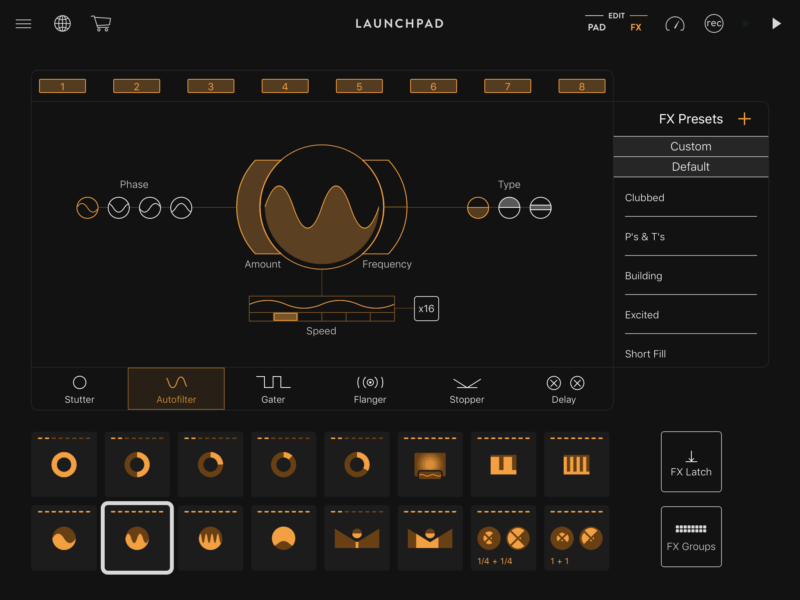Select the Delay effect
Viewport: 800px width, 600px height.
pyautogui.click(x=564, y=389)
